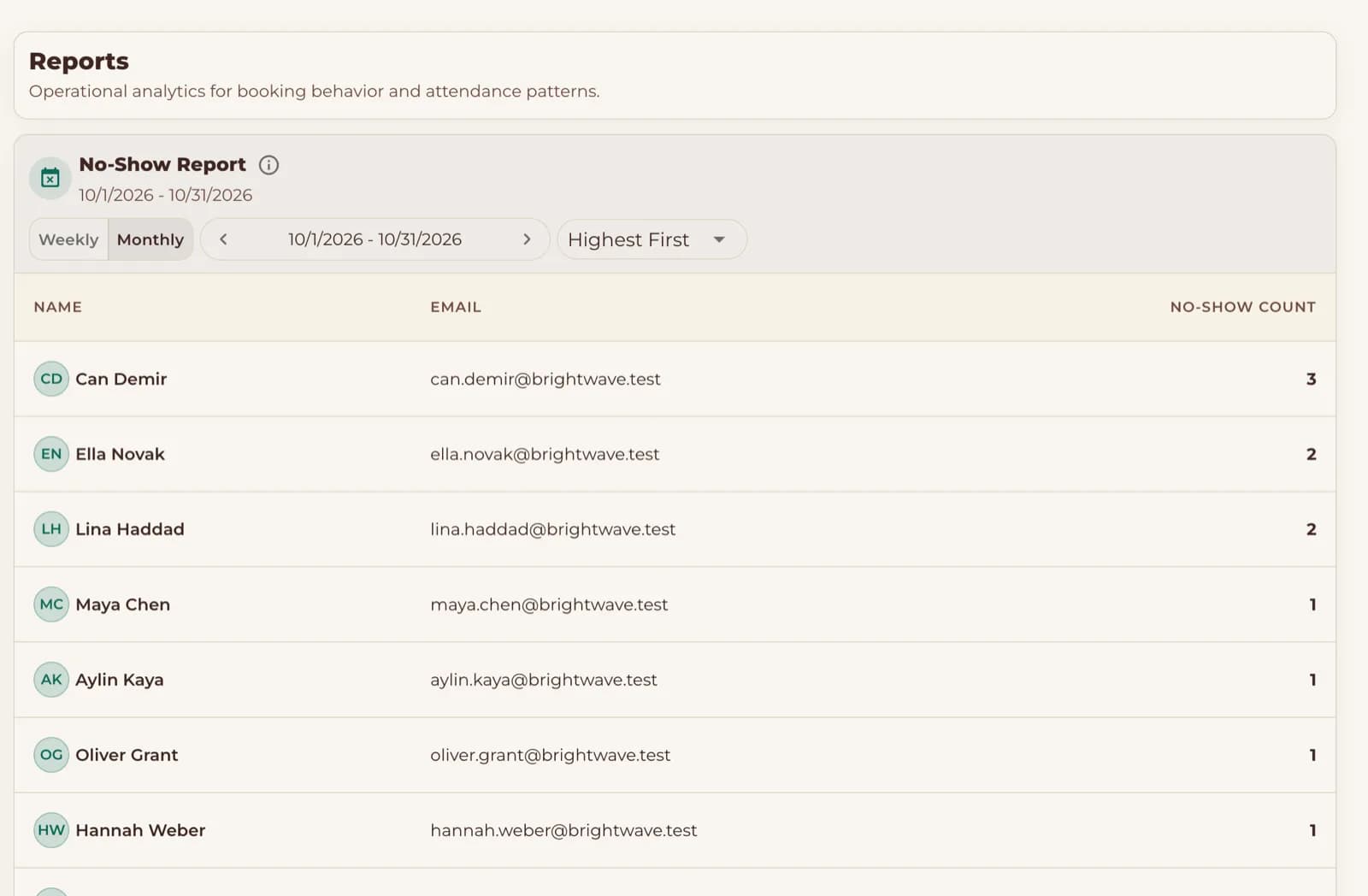
Task: Select the name Maya Chen
Action: [123, 604]
